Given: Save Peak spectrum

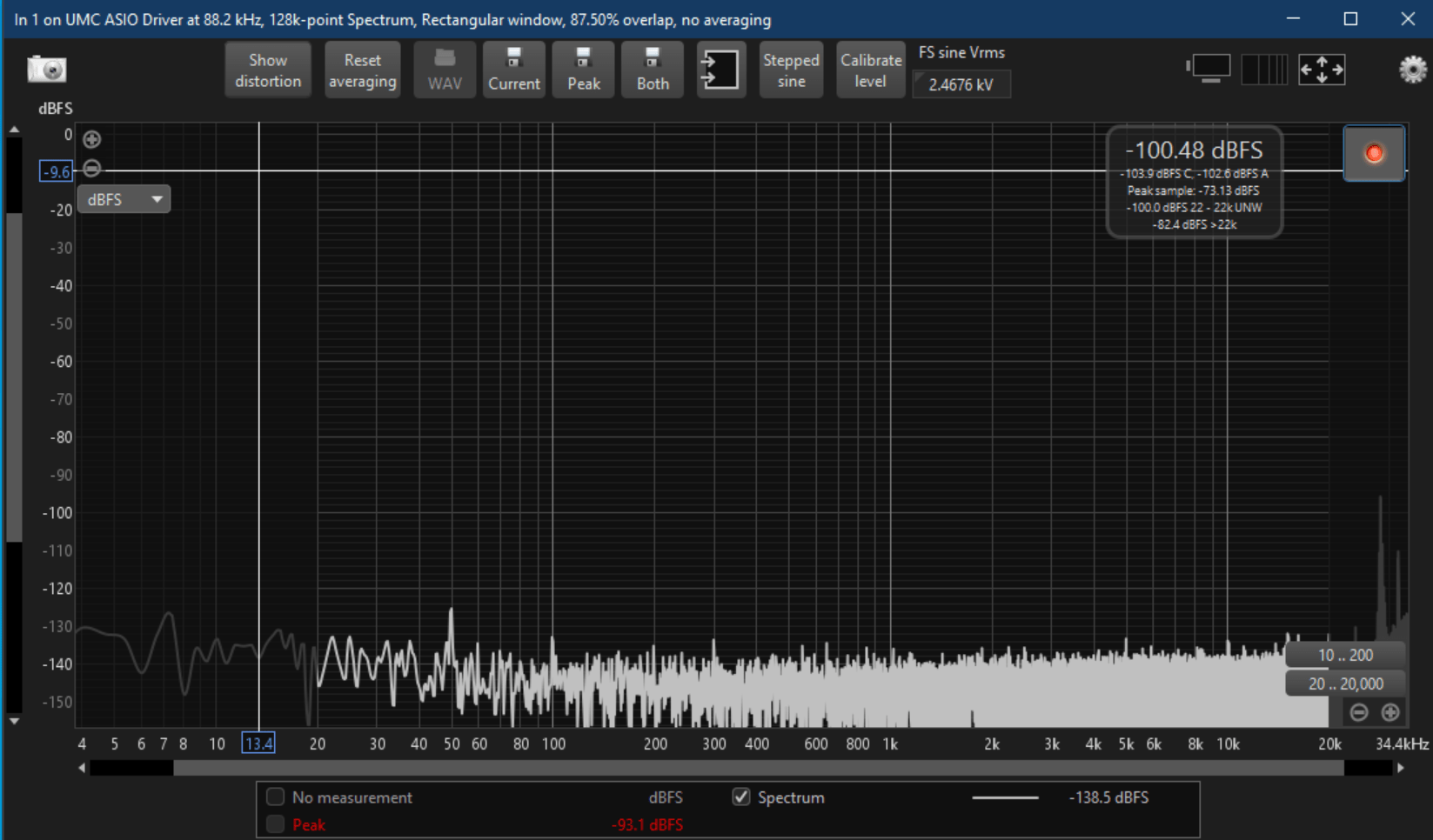Looking at the screenshot, I should click(x=584, y=70).
